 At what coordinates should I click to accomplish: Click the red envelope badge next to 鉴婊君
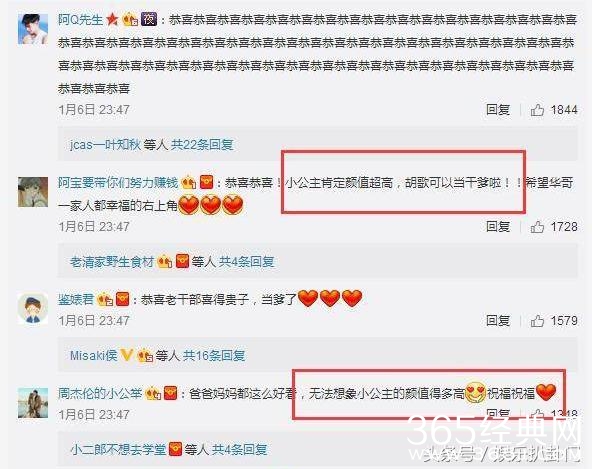click(x=123, y=299)
